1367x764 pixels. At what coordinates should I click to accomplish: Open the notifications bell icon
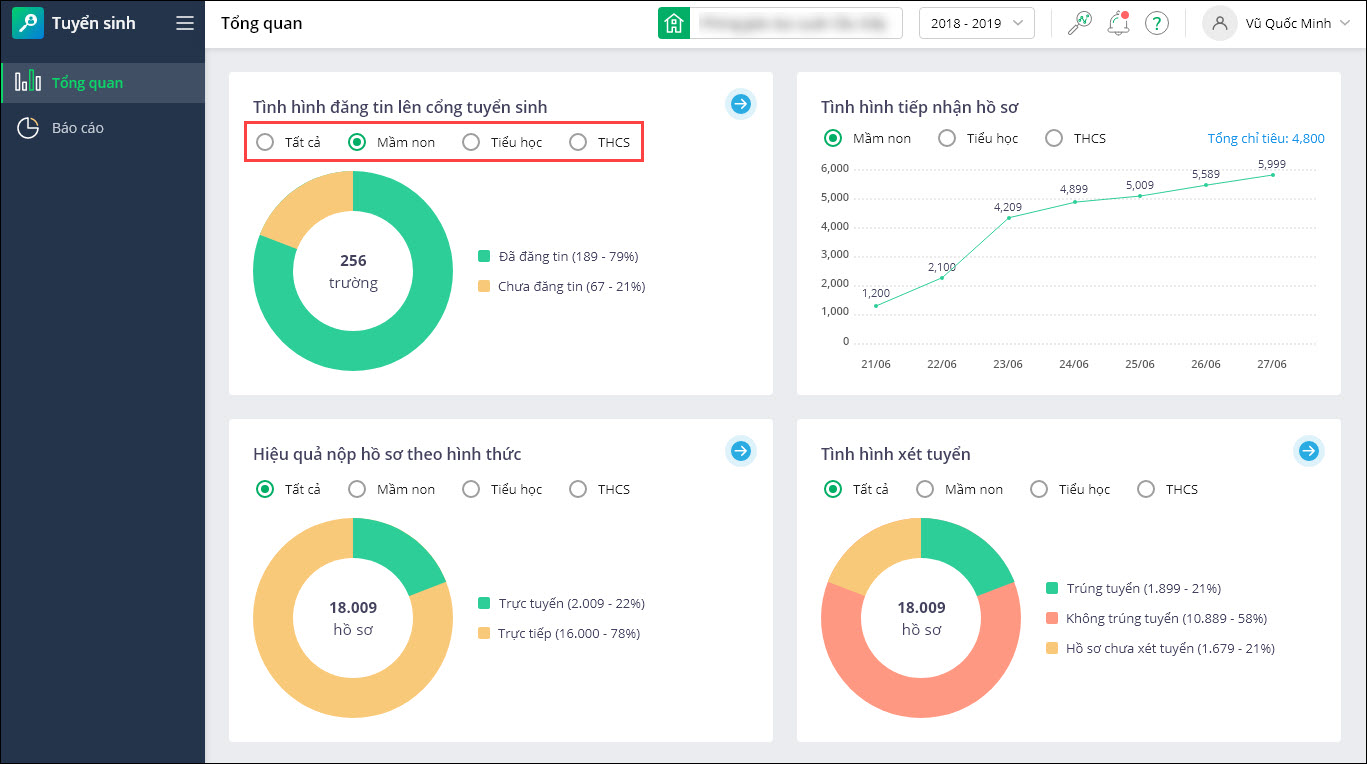coord(1118,23)
